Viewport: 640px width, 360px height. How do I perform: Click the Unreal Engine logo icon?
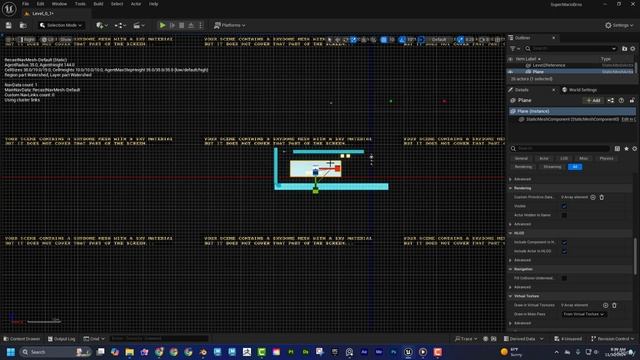(9, 8)
